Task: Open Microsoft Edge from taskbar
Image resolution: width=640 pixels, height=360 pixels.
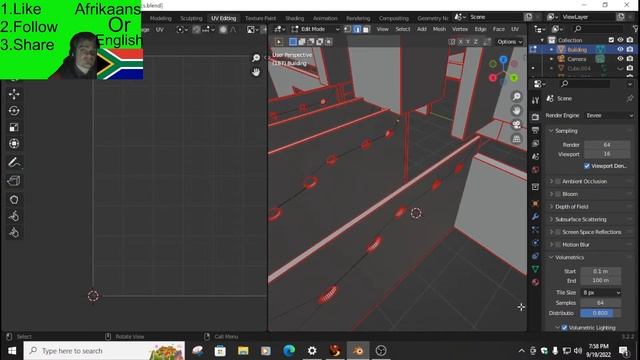Action: [x=289, y=351]
